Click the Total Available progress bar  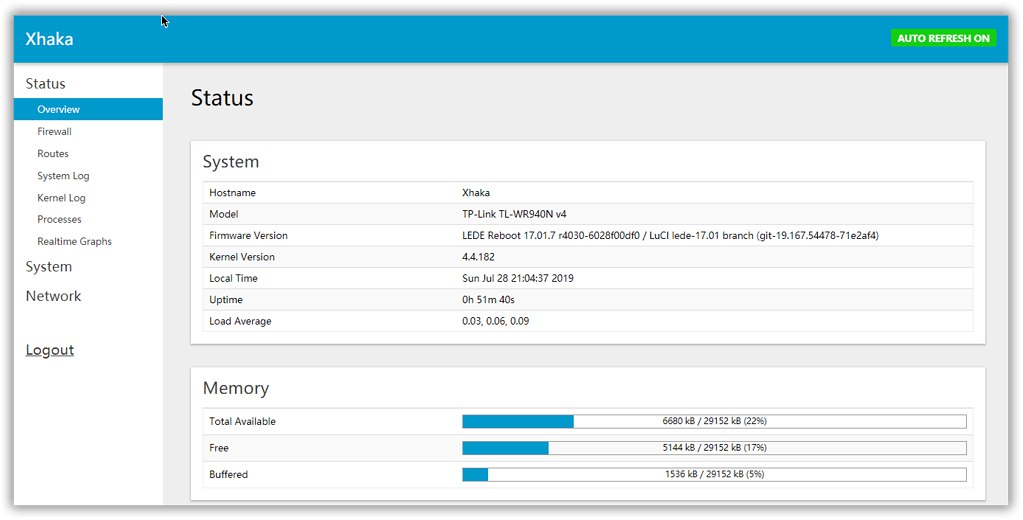click(x=714, y=421)
